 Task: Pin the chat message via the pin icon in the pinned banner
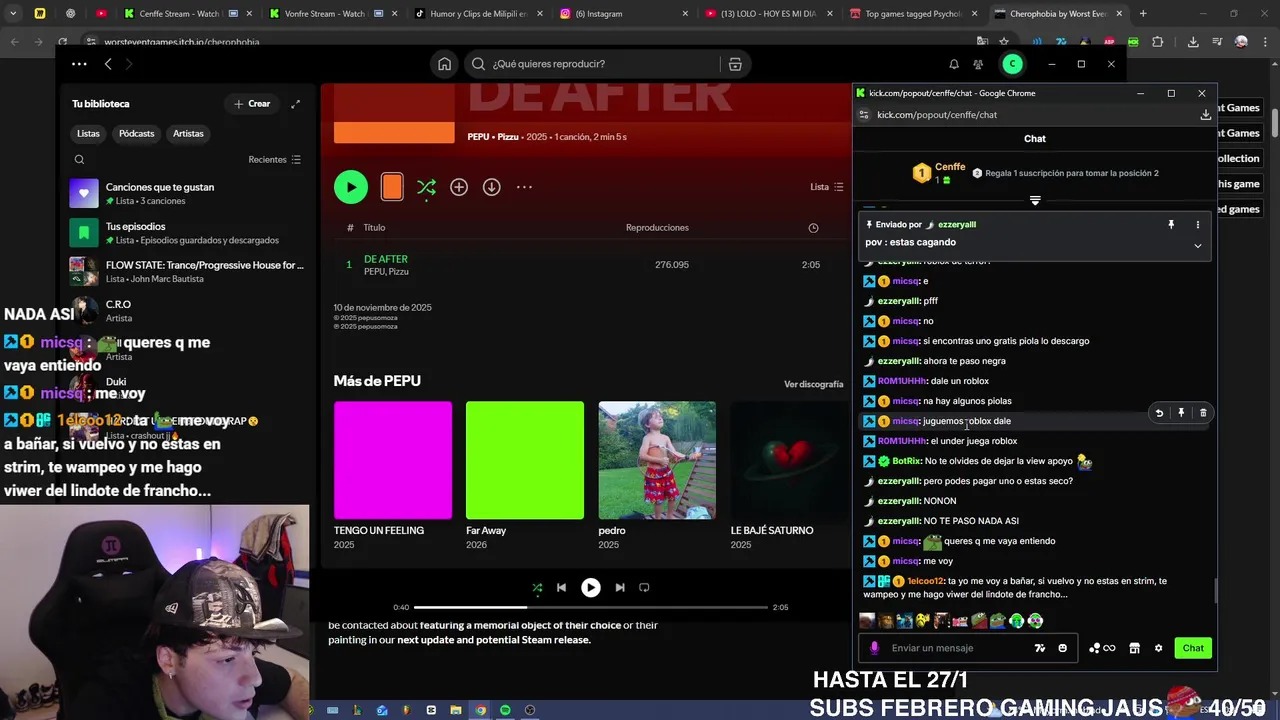point(1171,225)
